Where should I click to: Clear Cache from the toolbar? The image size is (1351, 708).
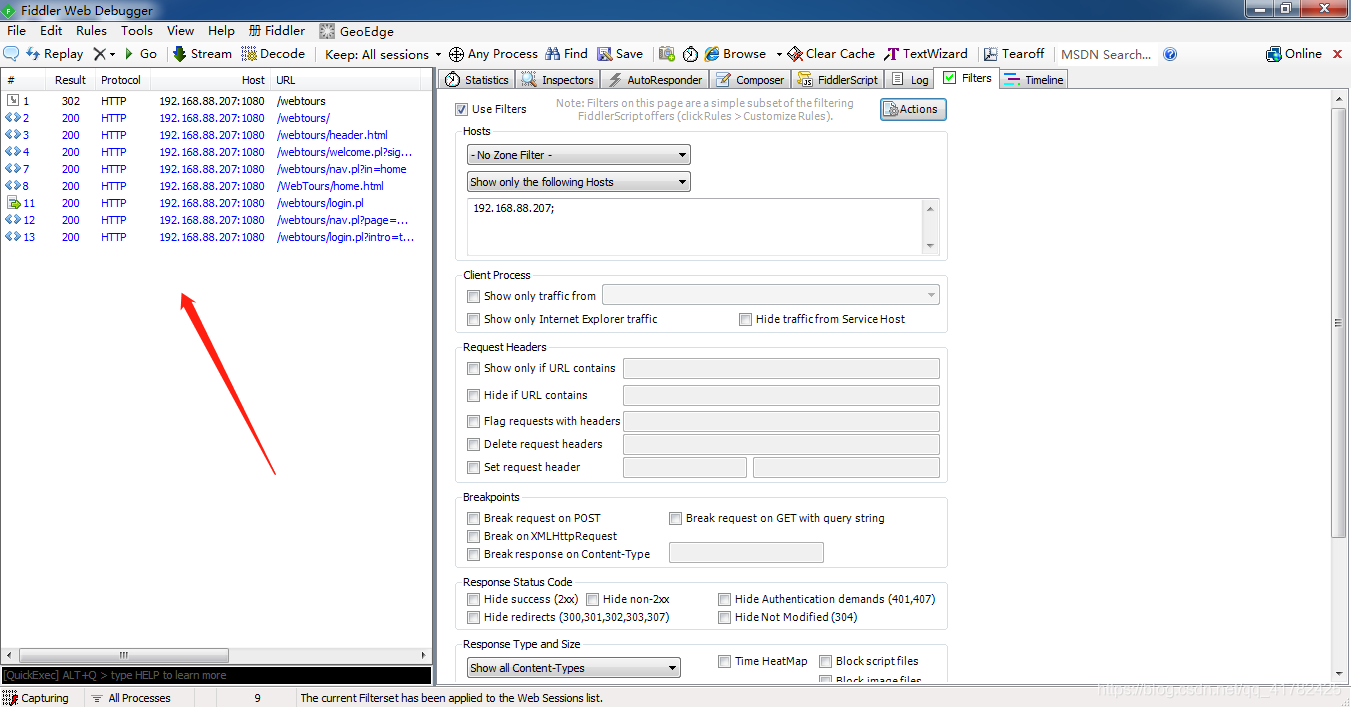(831, 54)
